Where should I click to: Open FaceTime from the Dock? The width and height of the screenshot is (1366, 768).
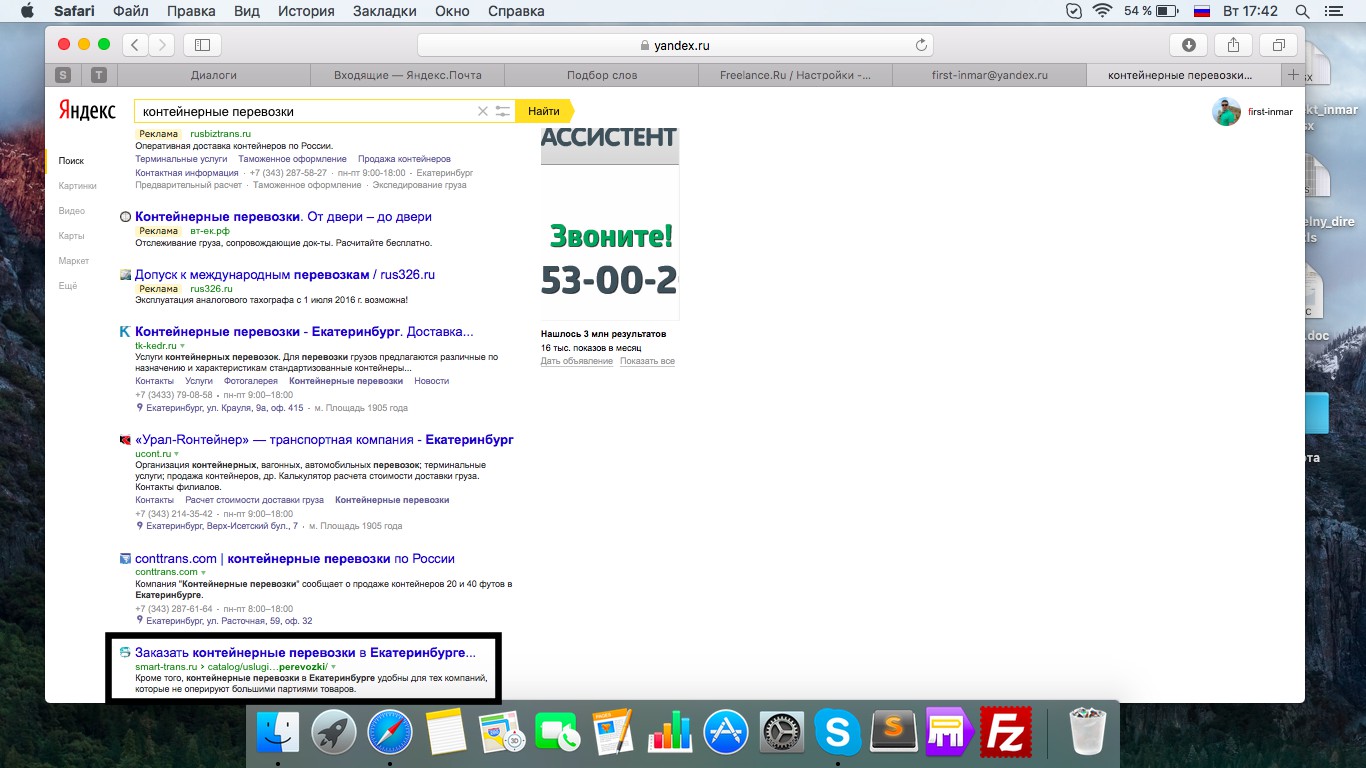557,732
